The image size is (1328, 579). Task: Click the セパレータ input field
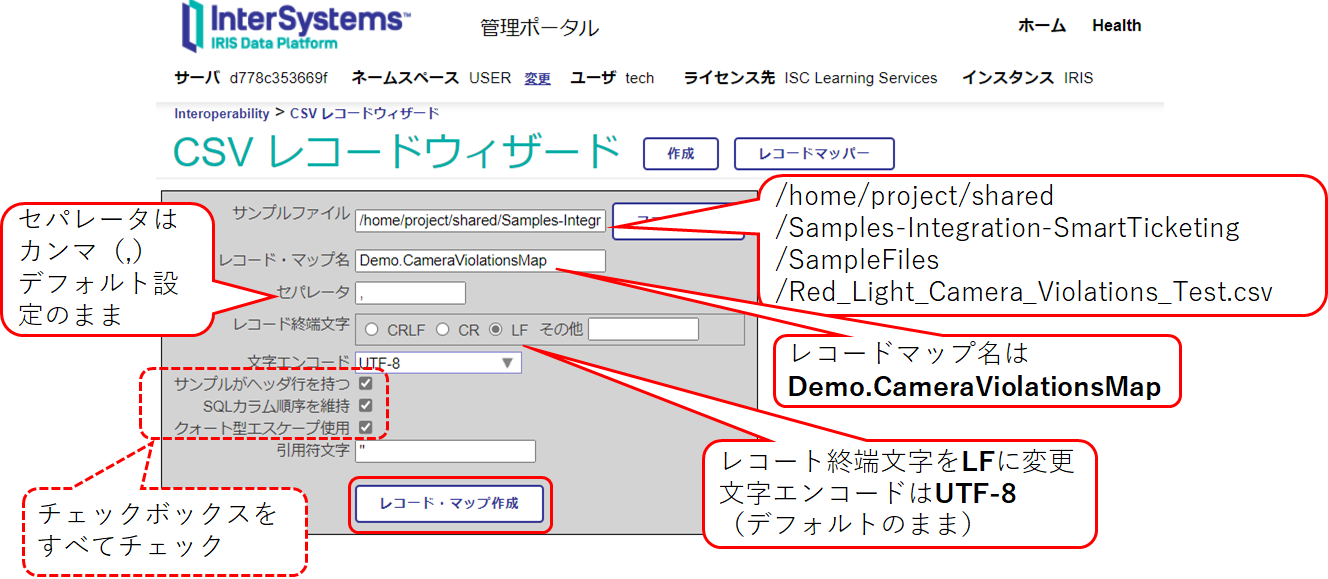(410, 293)
